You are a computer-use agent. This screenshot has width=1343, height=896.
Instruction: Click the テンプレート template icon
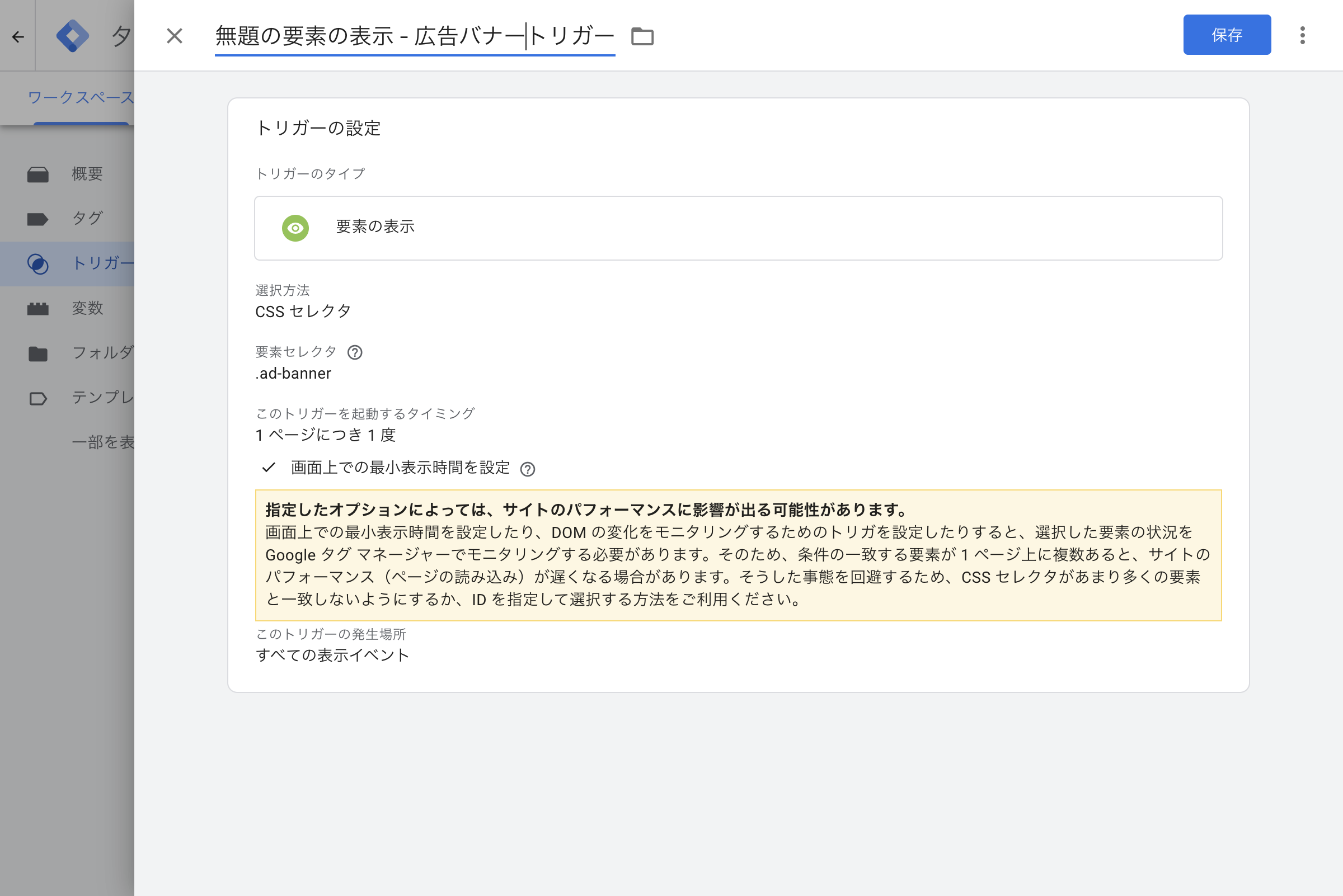(x=37, y=398)
